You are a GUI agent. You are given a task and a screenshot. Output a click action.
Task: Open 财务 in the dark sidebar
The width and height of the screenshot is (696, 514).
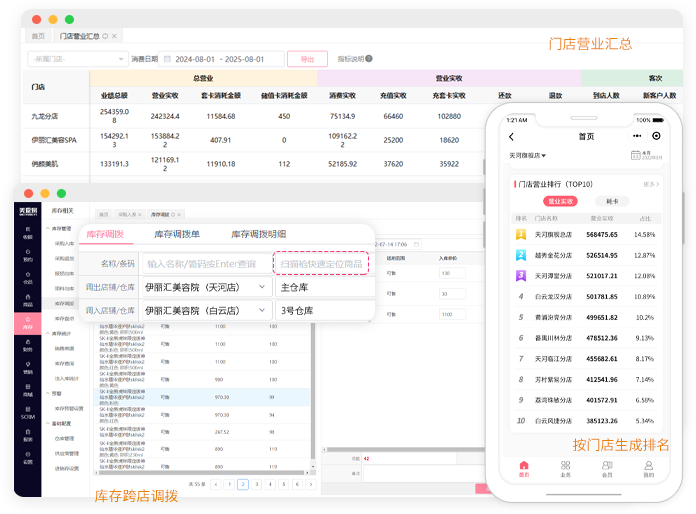(28, 345)
